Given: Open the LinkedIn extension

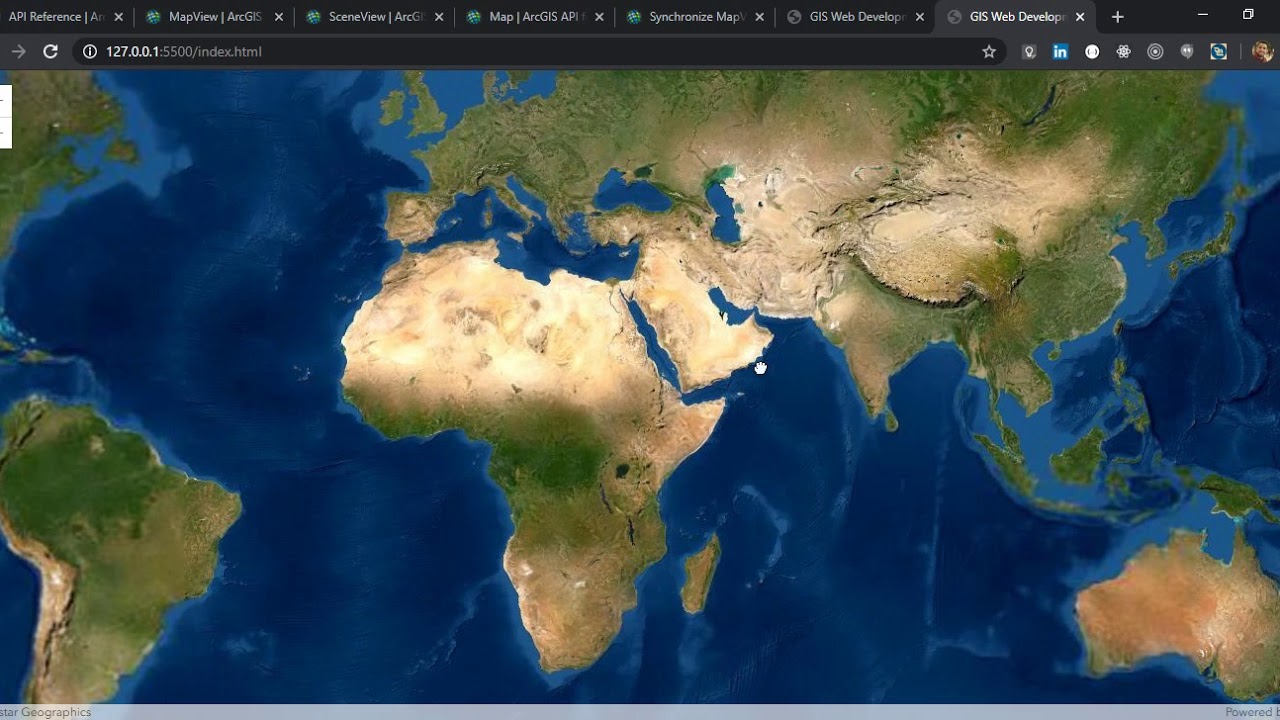Looking at the screenshot, I should click(1060, 51).
